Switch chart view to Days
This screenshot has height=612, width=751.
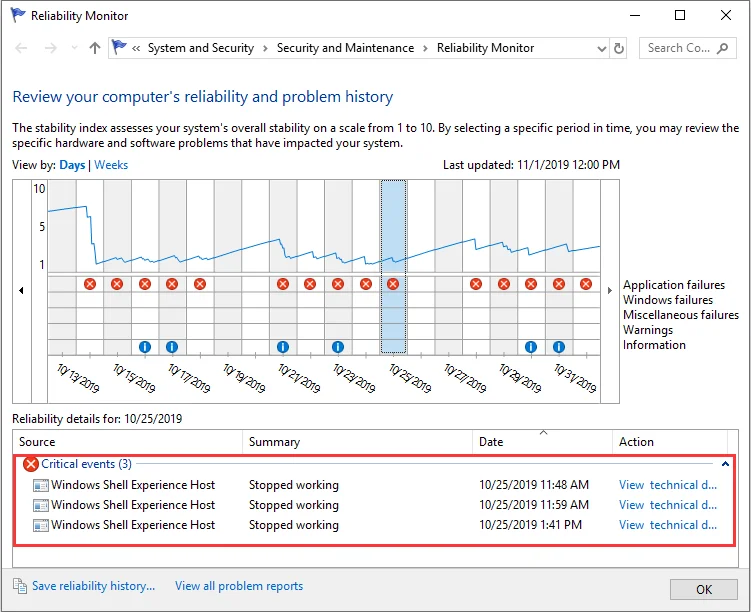[72, 165]
